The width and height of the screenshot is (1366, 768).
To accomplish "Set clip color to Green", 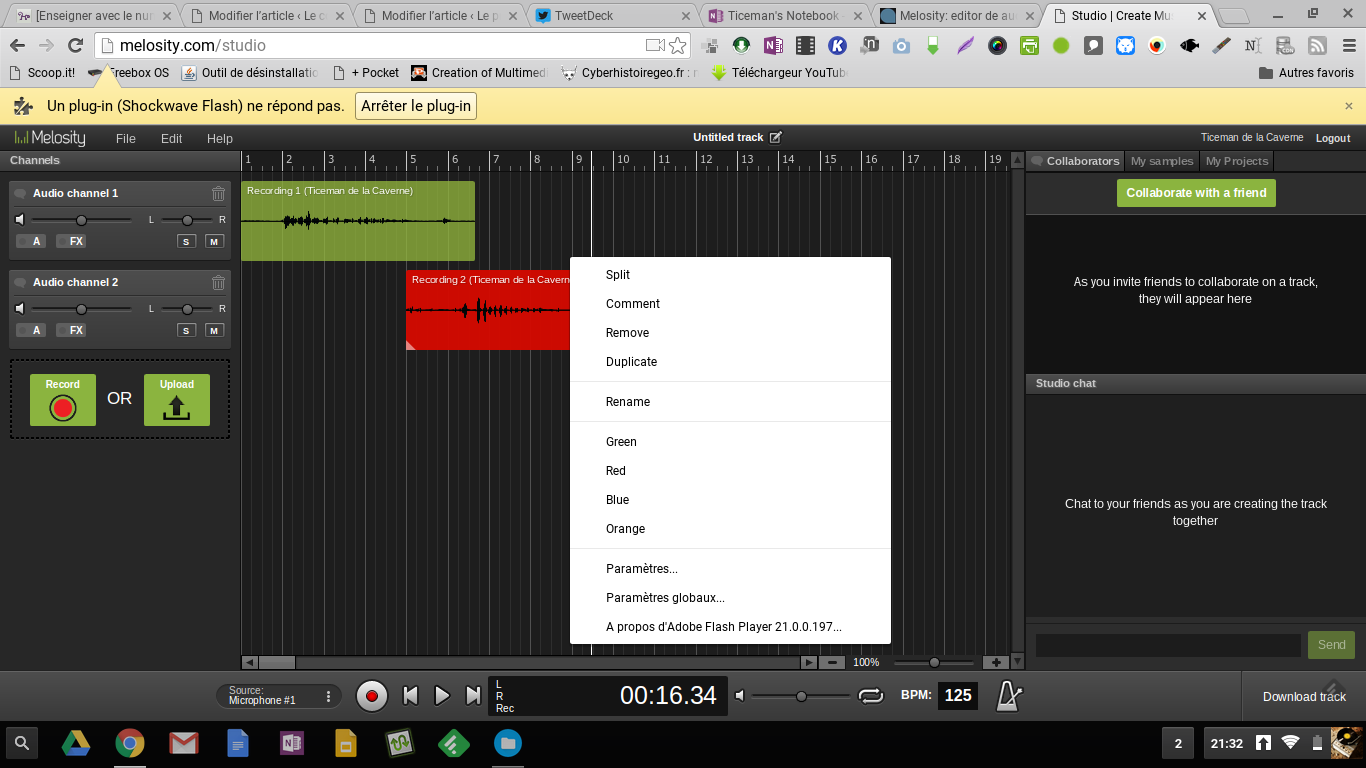I will (730, 442).
